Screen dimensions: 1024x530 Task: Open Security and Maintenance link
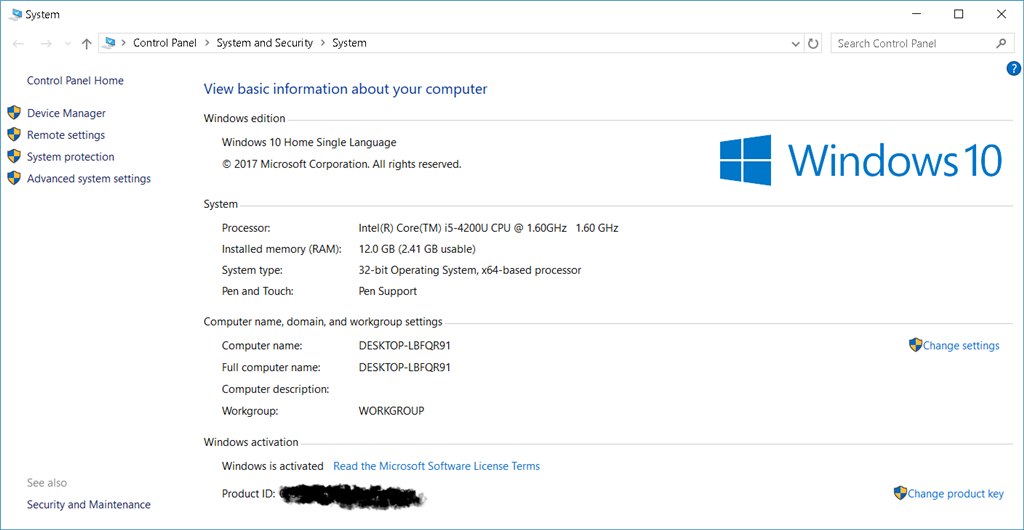pos(89,505)
